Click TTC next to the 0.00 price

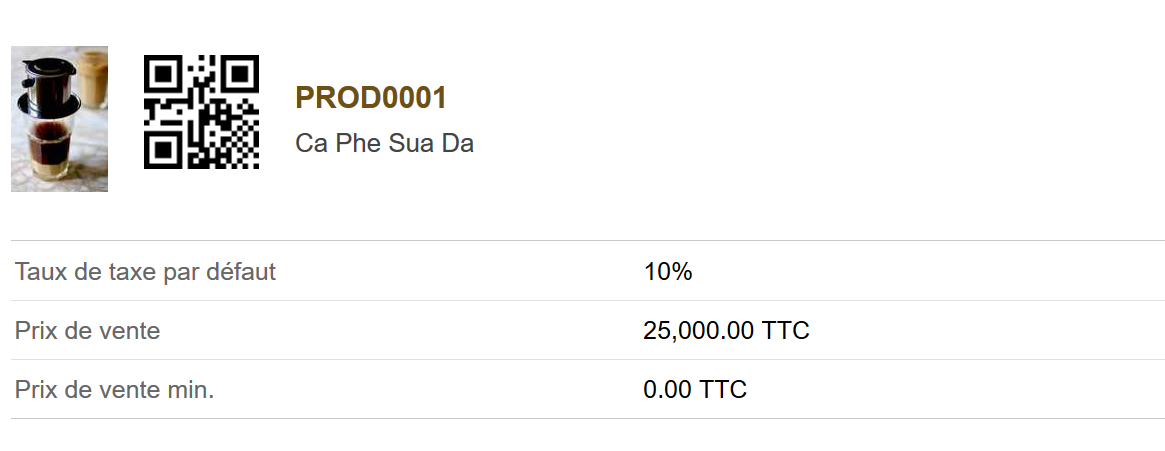point(723,389)
